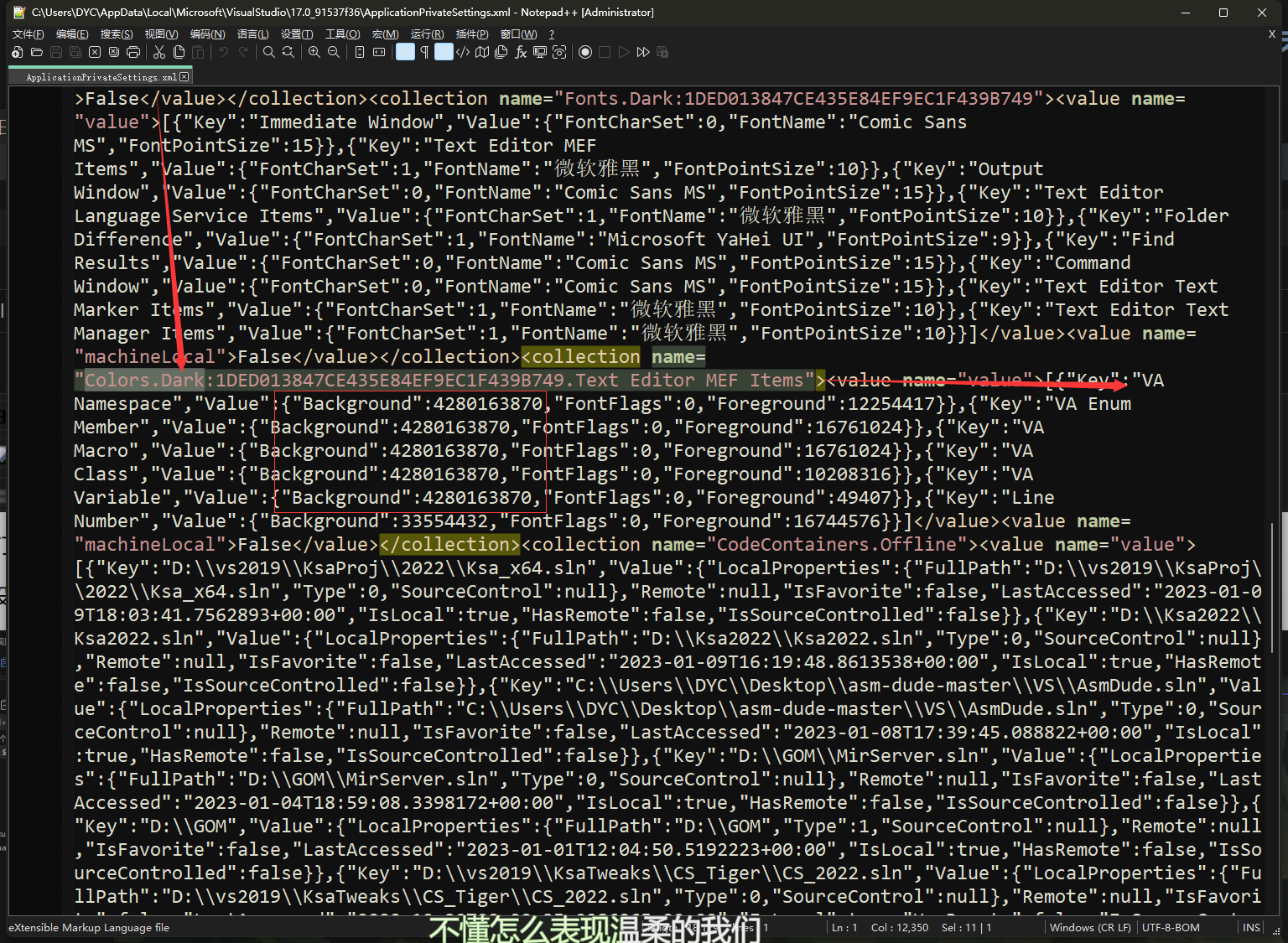Toggle synchronized horizontal scrolling icon
1288x943 pixels.
tap(379, 52)
